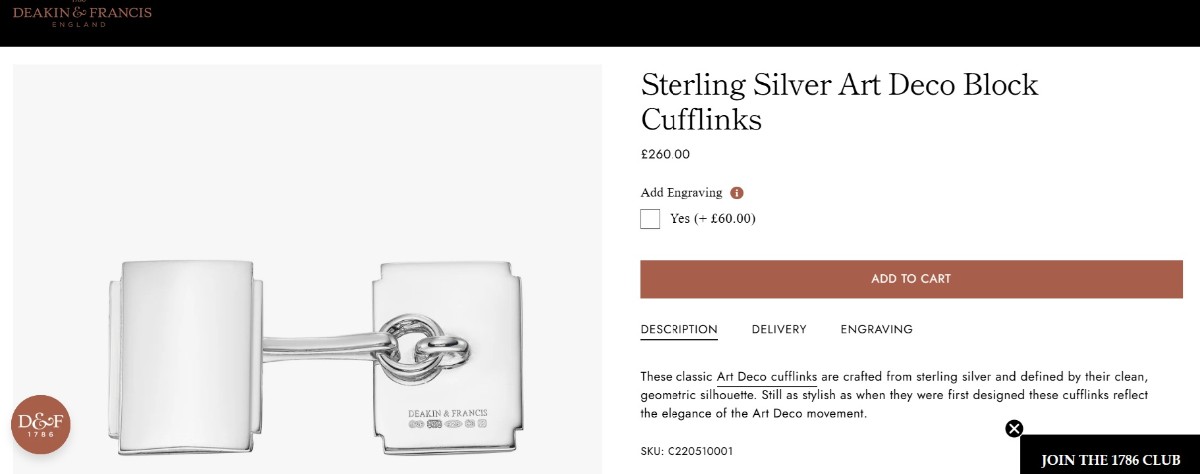Click the SKU C220510001 text
1200x474 pixels.
686,451
